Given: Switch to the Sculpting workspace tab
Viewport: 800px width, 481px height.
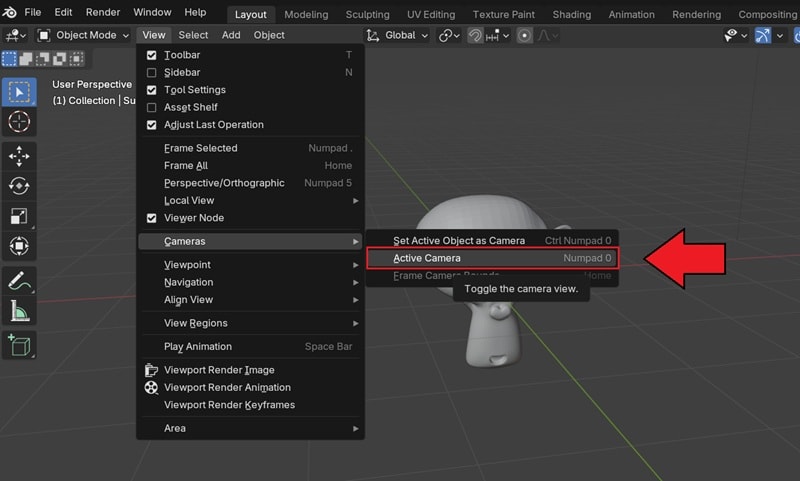Looking at the screenshot, I should (x=367, y=15).
